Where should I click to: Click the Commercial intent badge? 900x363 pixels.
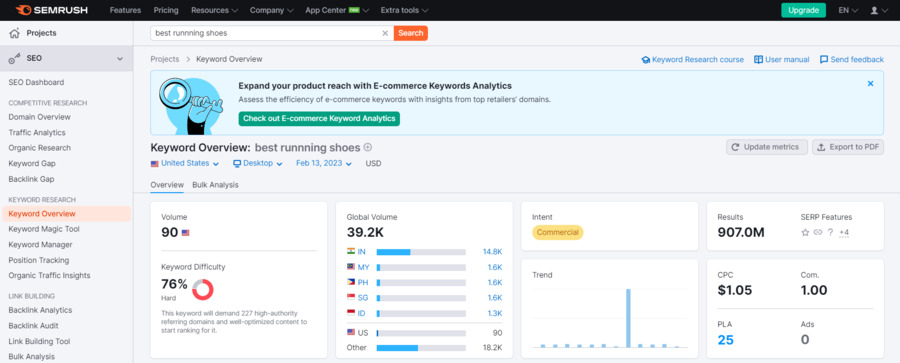pos(557,233)
